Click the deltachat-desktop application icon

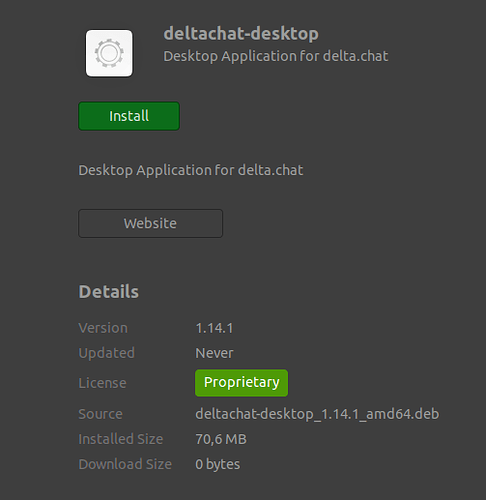point(109,53)
